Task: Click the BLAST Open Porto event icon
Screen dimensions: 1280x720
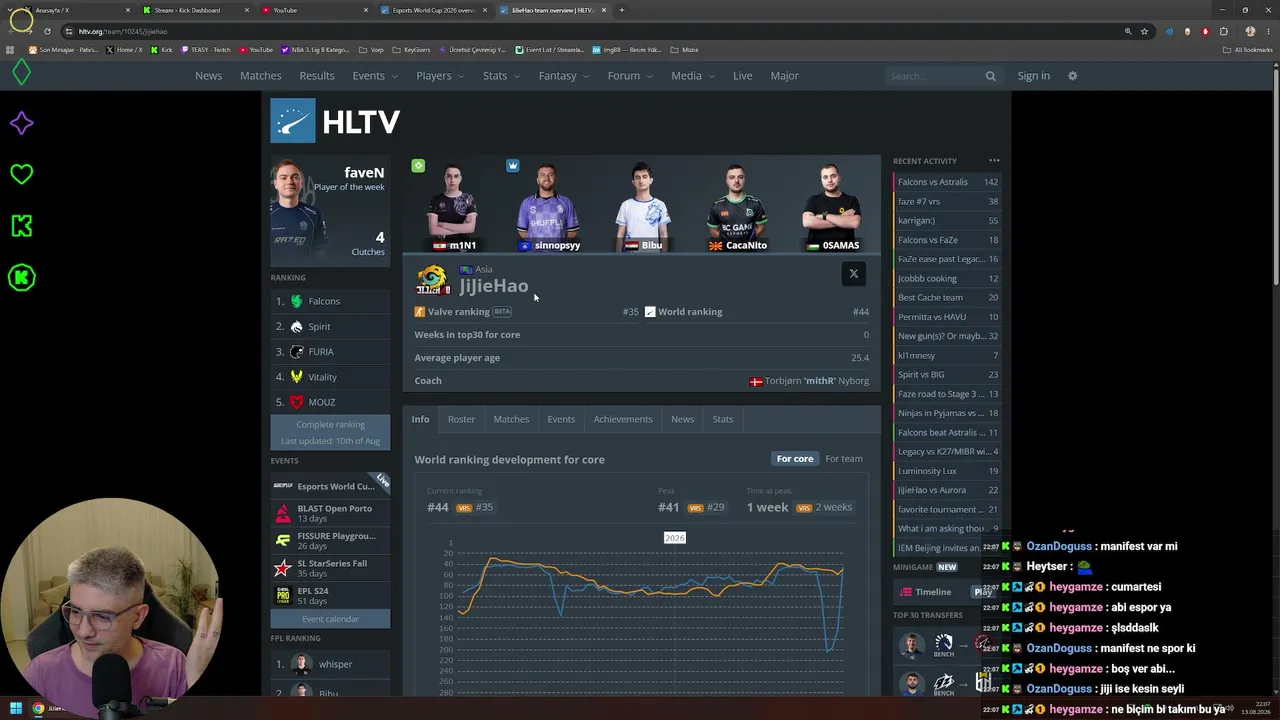Action: [x=283, y=513]
